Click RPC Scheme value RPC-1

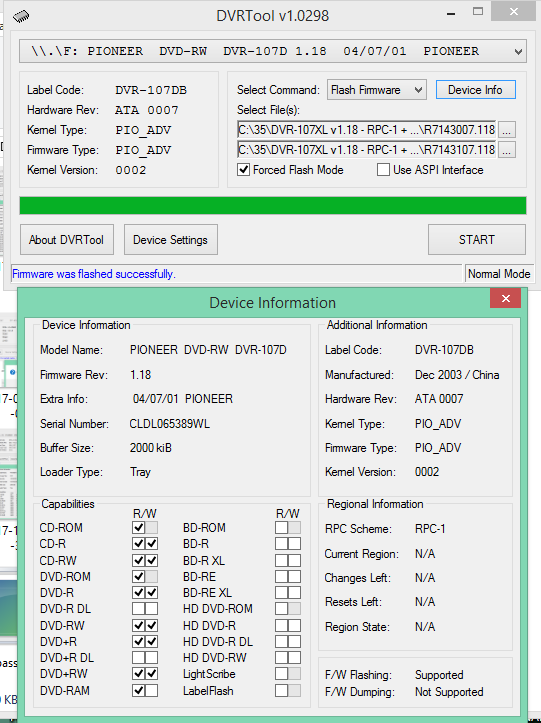click(x=430, y=529)
